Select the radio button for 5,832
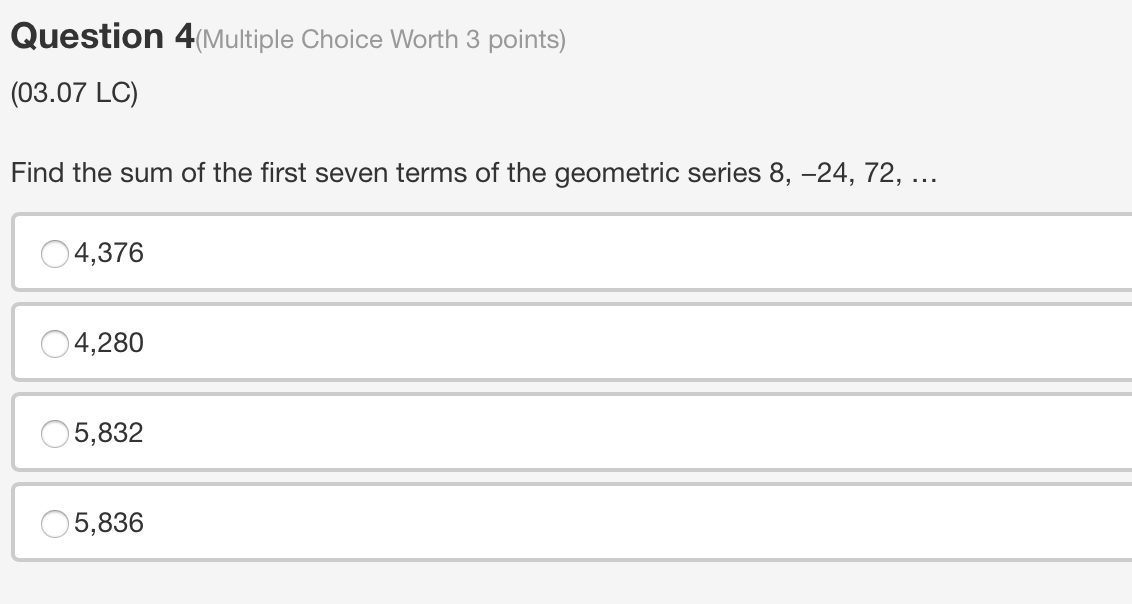This screenshot has height=604, width=1132. 54,433
